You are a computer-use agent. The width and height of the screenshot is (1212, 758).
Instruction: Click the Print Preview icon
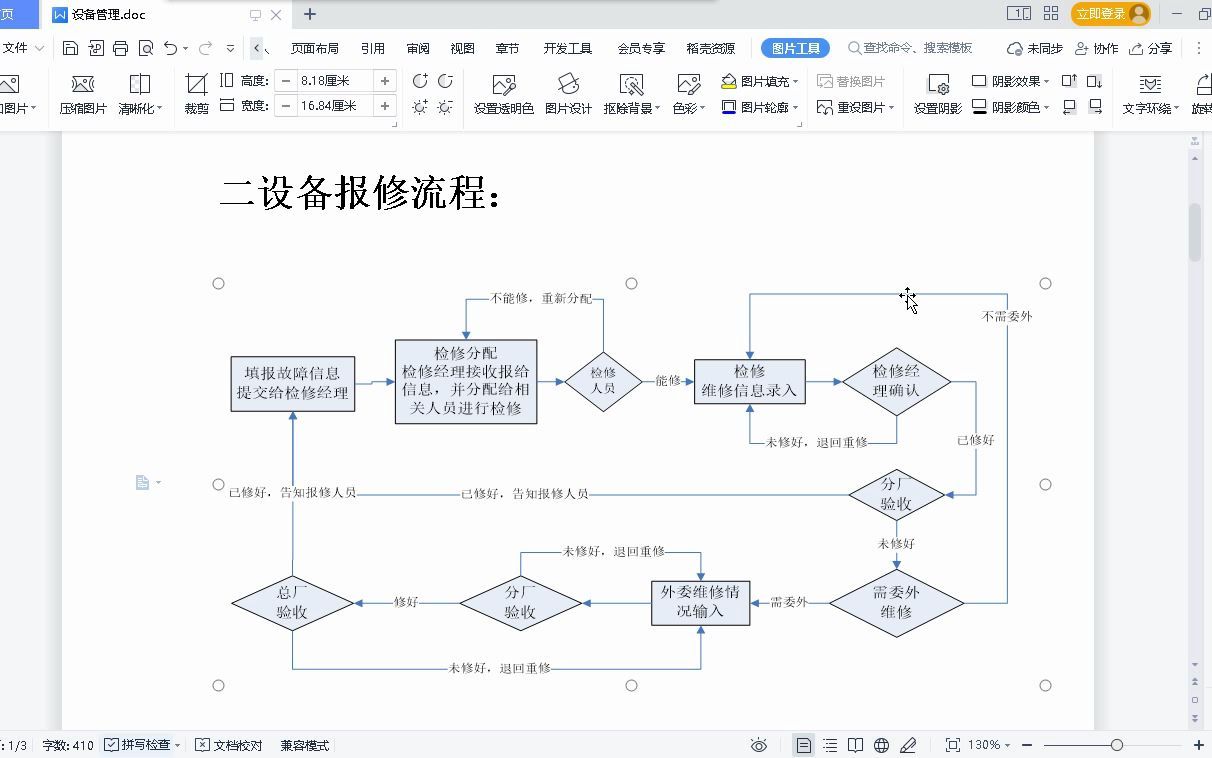click(x=146, y=48)
